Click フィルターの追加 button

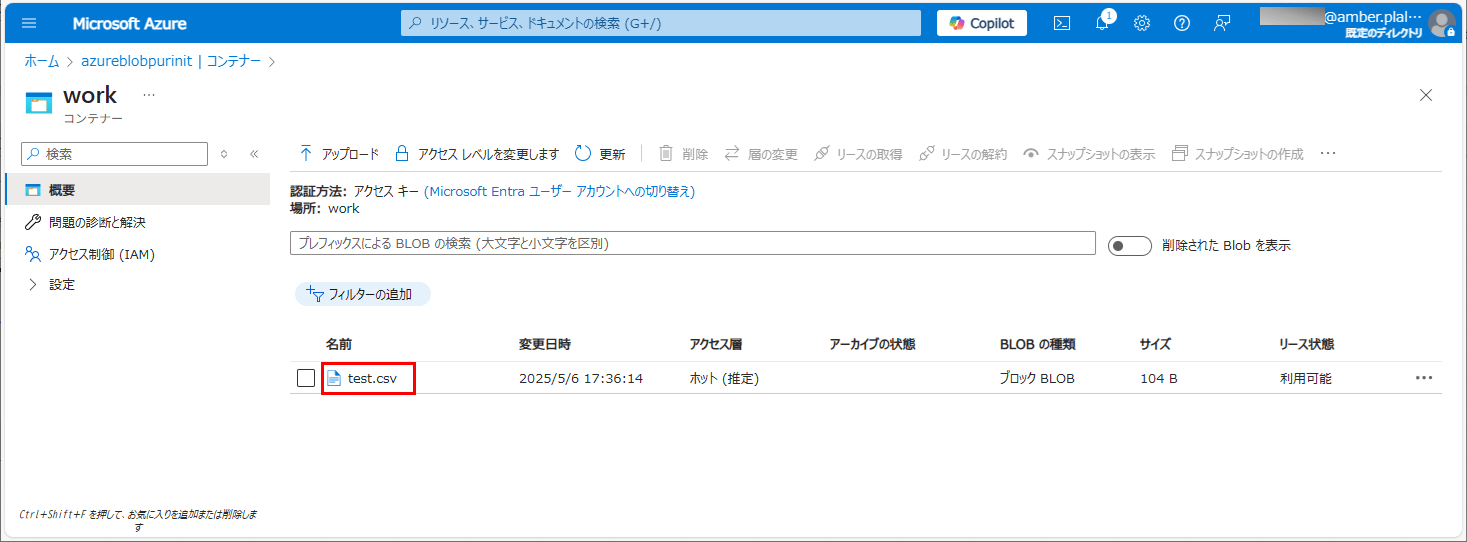363,294
